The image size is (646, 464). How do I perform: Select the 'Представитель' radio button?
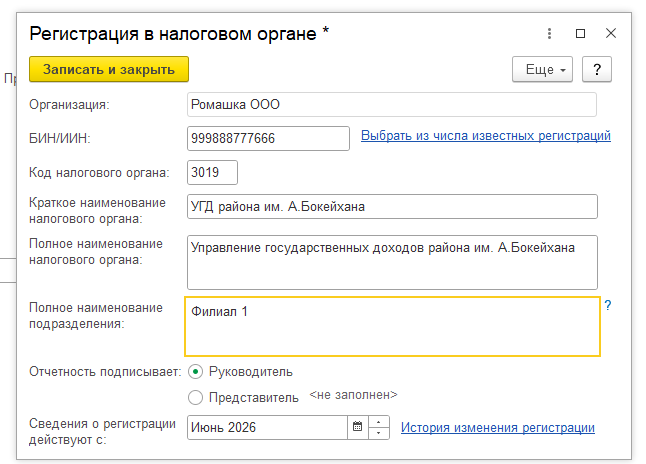pyautogui.click(x=195, y=398)
